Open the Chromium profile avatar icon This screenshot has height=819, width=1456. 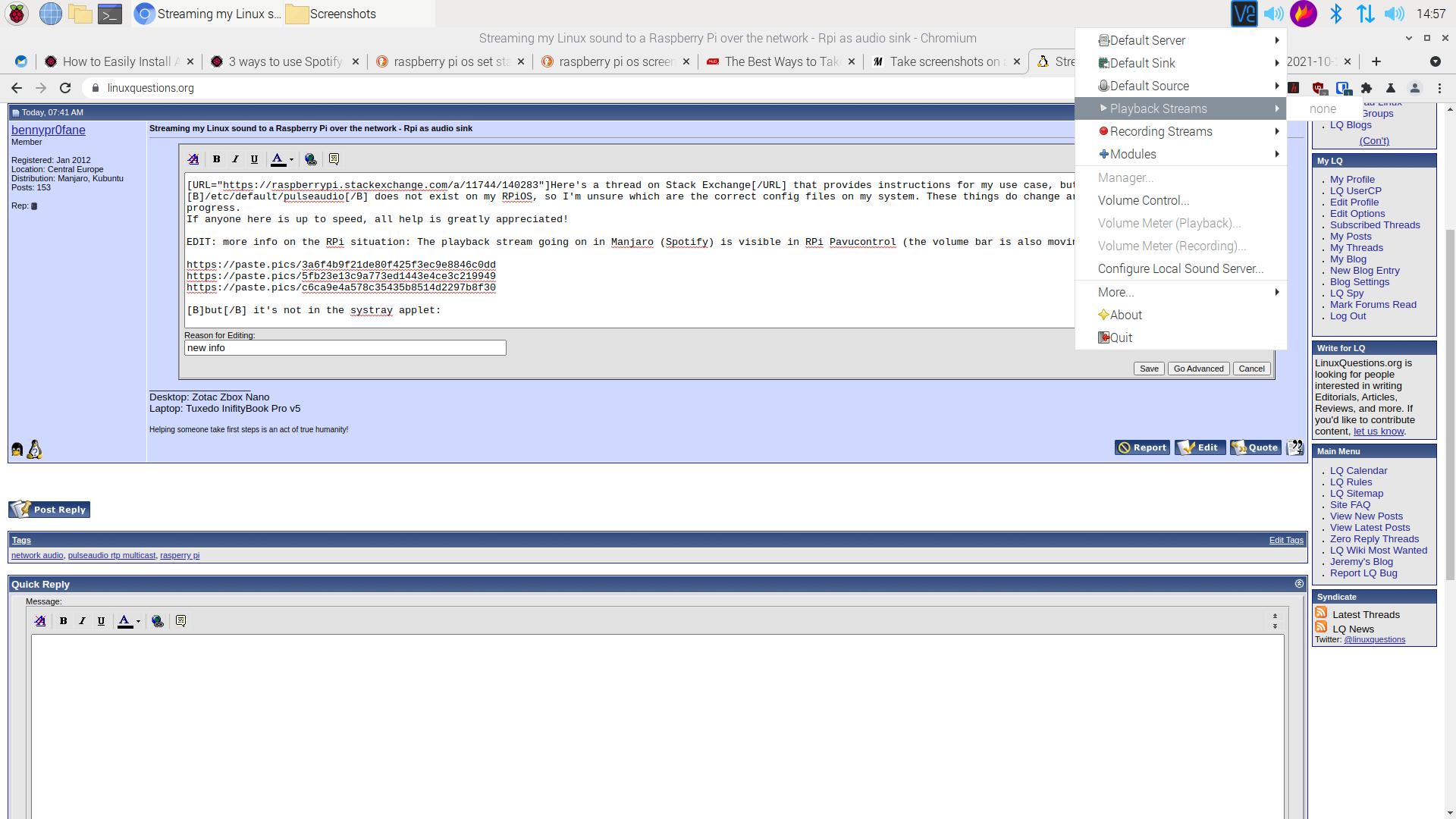[1415, 88]
